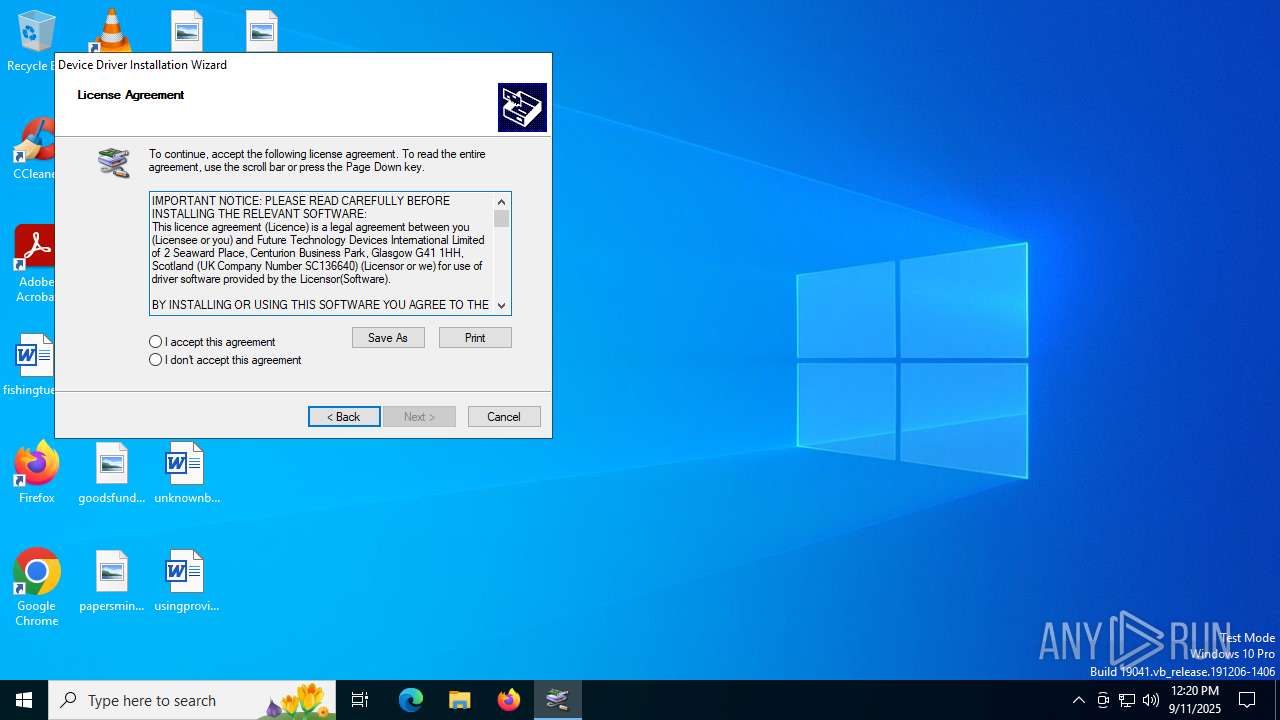
Task: Open Google Chrome desktop shortcut
Action: (x=37, y=588)
